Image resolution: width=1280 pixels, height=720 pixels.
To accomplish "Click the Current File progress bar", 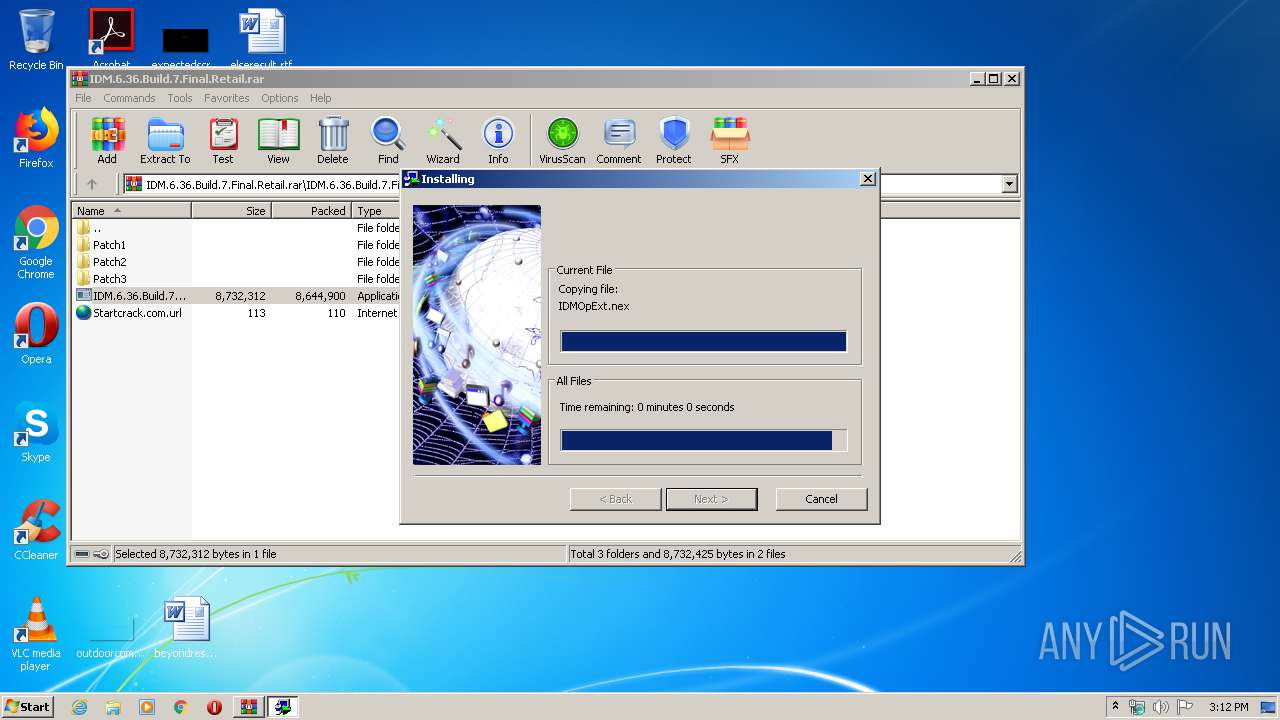I will (703, 342).
